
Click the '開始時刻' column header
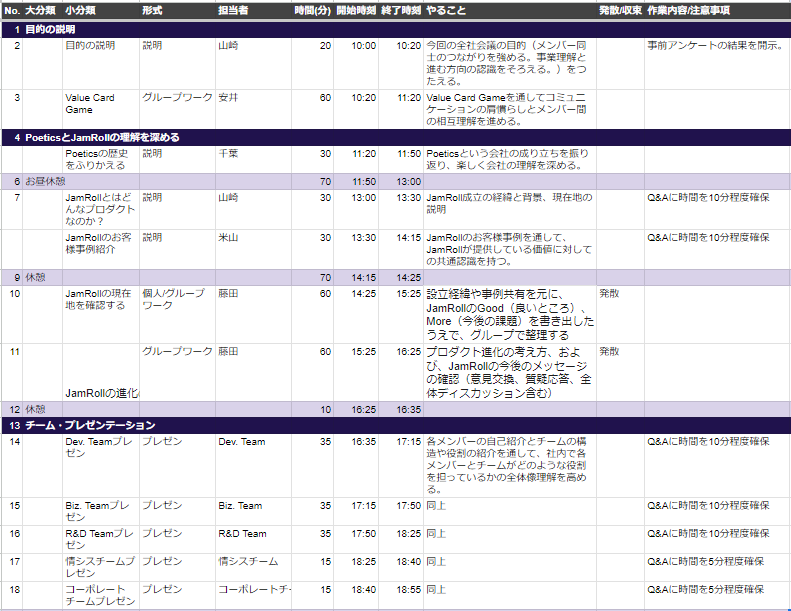click(356, 10)
